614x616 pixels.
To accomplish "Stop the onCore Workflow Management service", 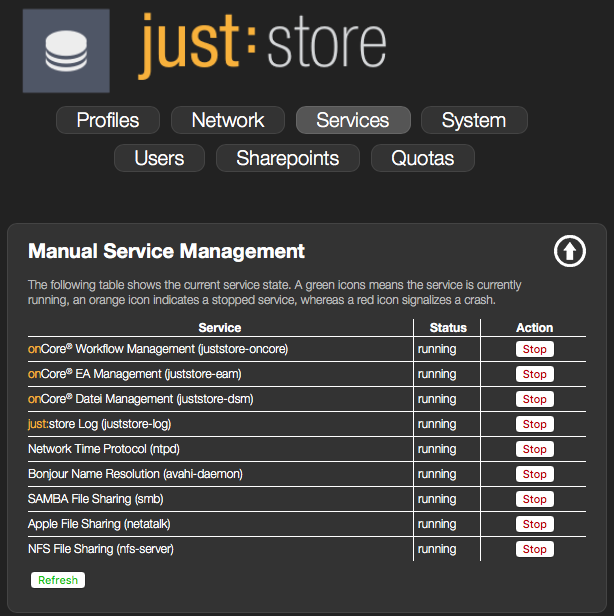I will click(x=535, y=349).
